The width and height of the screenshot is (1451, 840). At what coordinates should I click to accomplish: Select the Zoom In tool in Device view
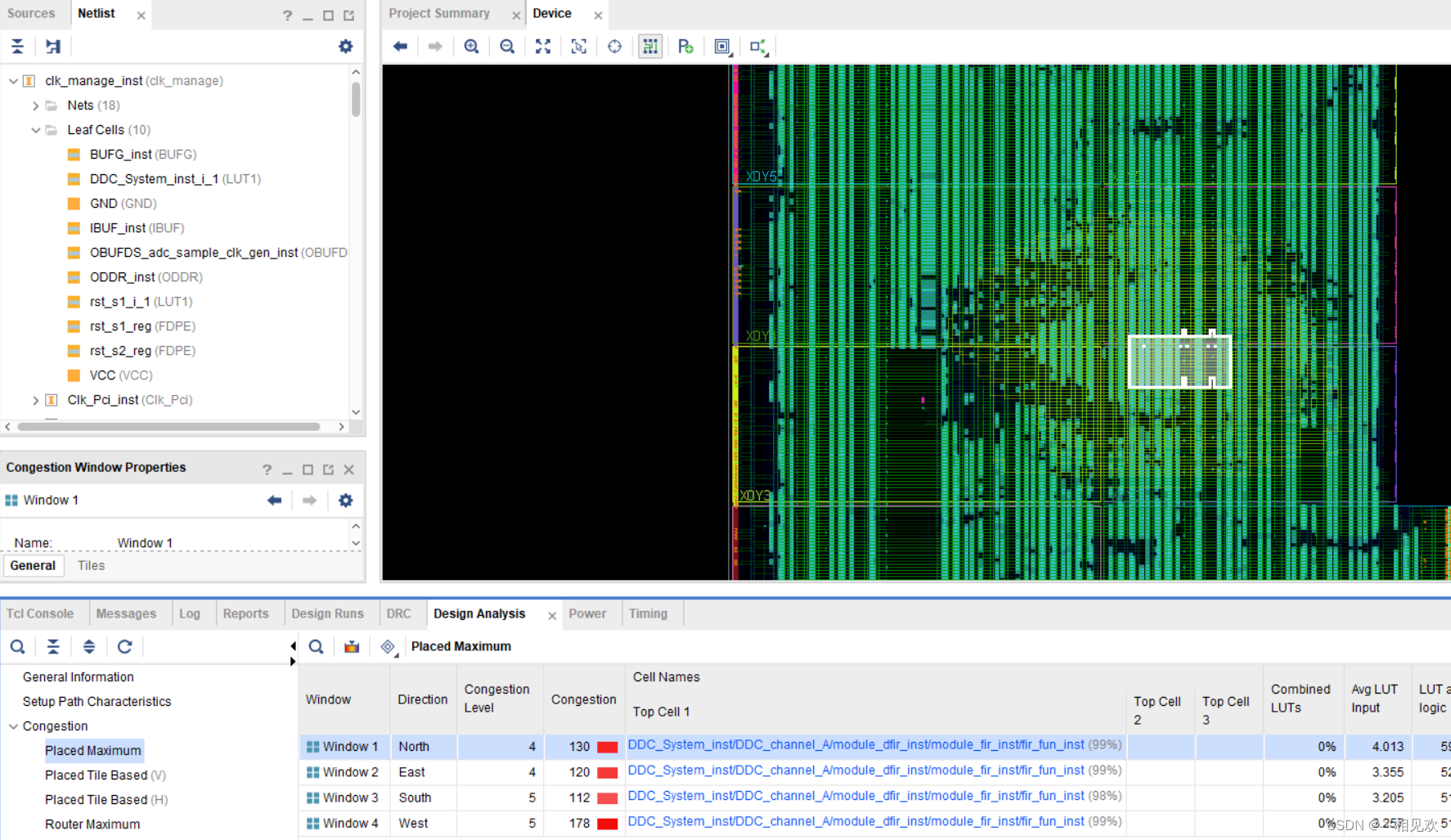pos(471,47)
